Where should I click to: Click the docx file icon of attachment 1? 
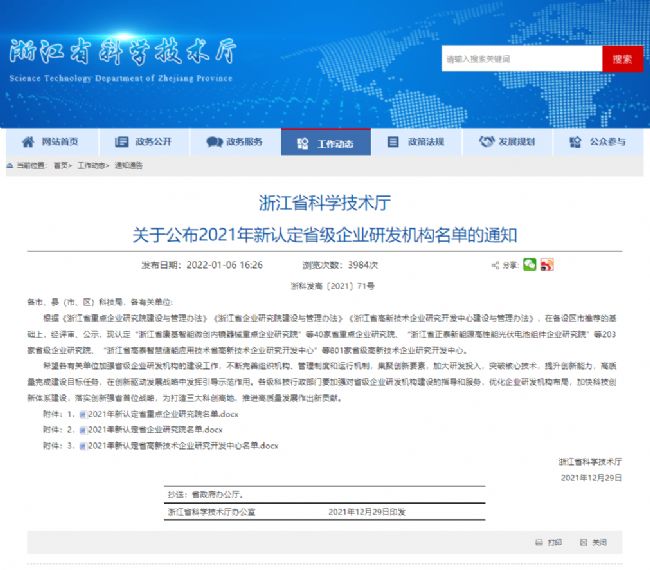point(82,414)
